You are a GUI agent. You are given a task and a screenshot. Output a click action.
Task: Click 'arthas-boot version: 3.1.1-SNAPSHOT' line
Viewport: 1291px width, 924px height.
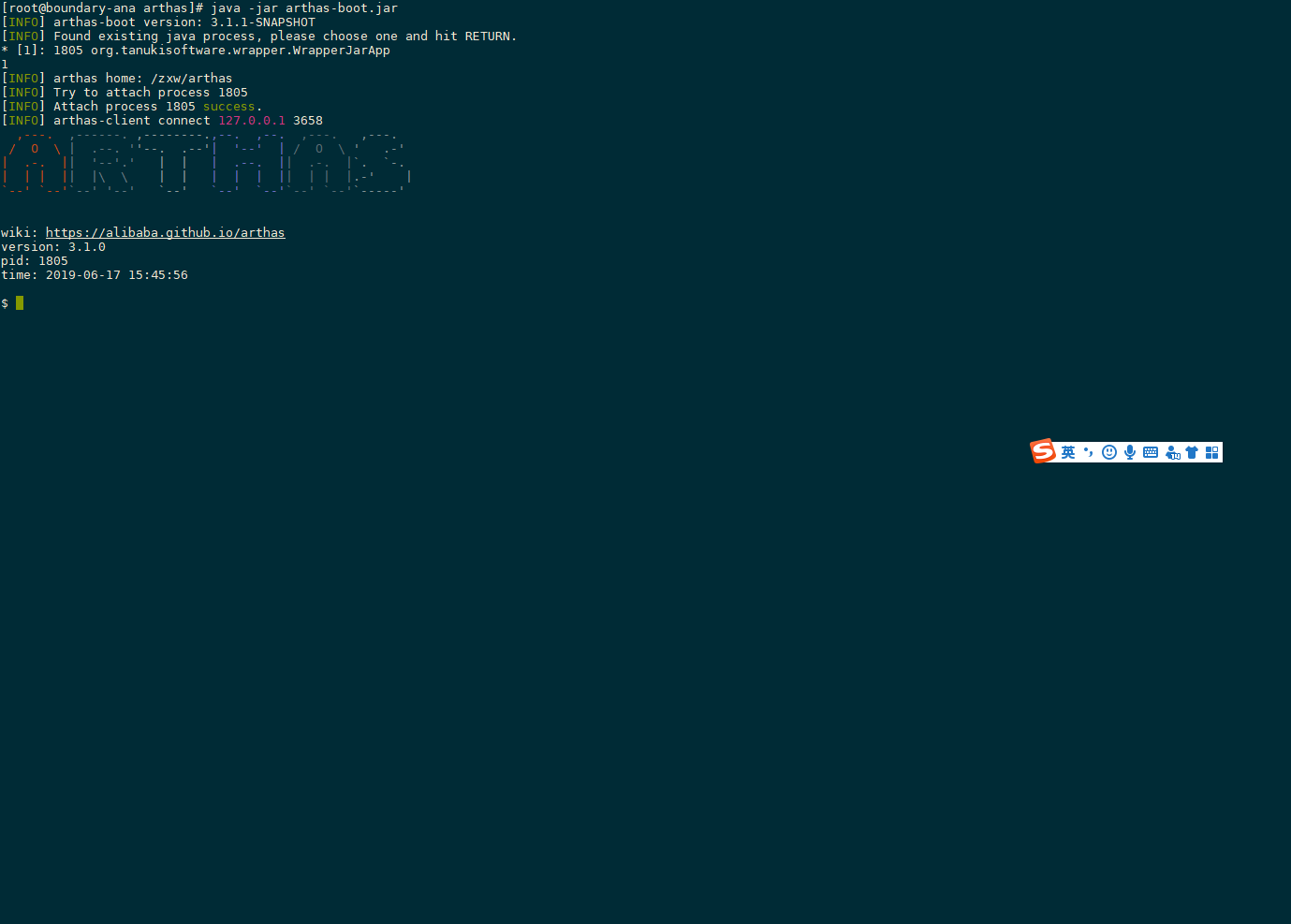(x=184, y=22)
